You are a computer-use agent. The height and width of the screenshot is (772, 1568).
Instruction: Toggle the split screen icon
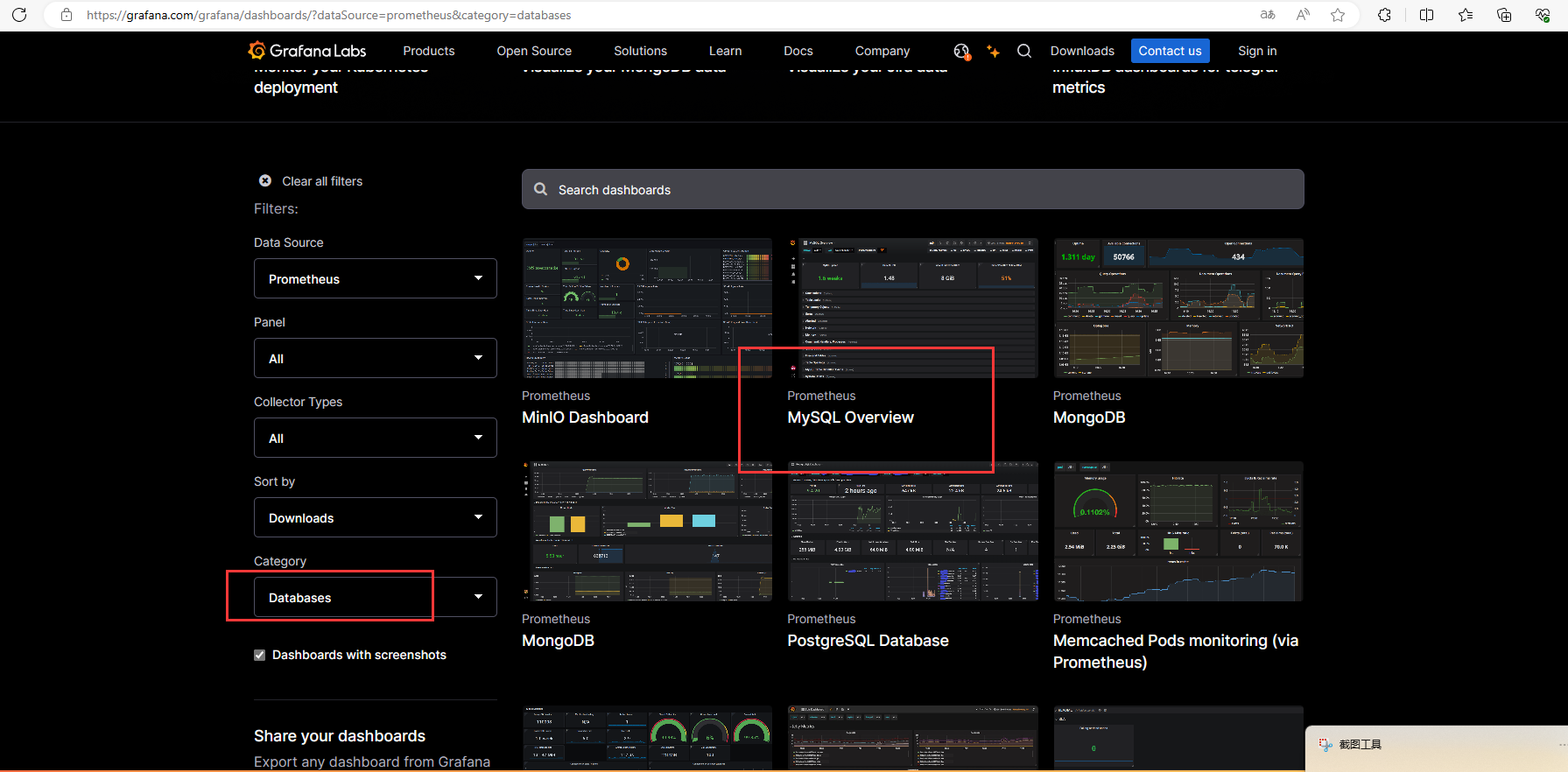click(1426, 15)
